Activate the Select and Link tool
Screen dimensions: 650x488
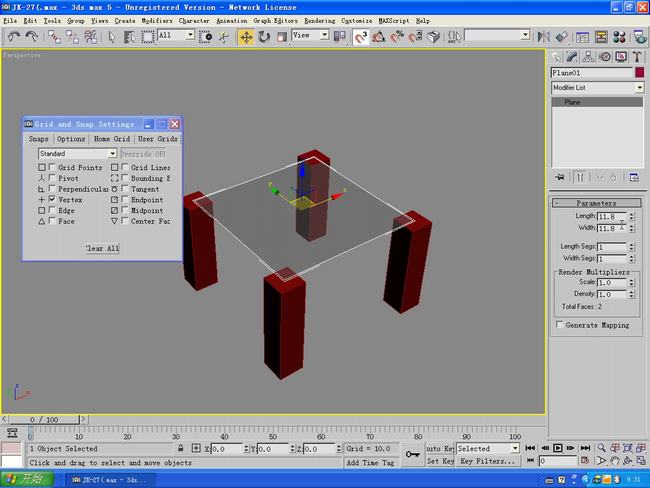coord(54,37)
